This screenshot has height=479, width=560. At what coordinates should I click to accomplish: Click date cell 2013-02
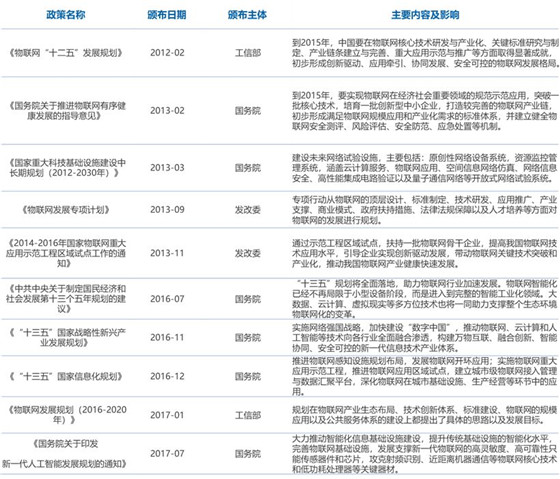167,111
